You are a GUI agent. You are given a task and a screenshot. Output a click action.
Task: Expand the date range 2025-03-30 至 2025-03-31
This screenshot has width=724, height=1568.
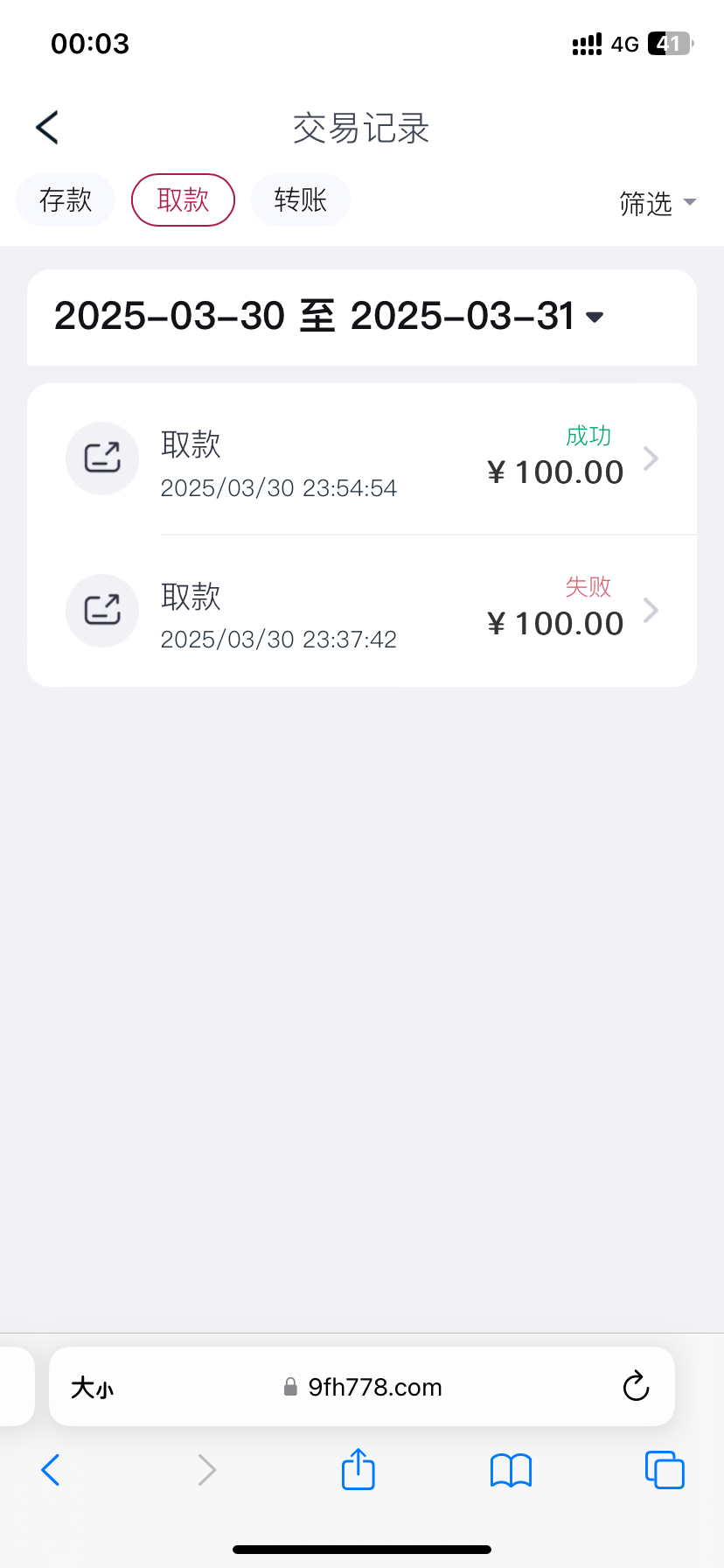click(331, 317)
